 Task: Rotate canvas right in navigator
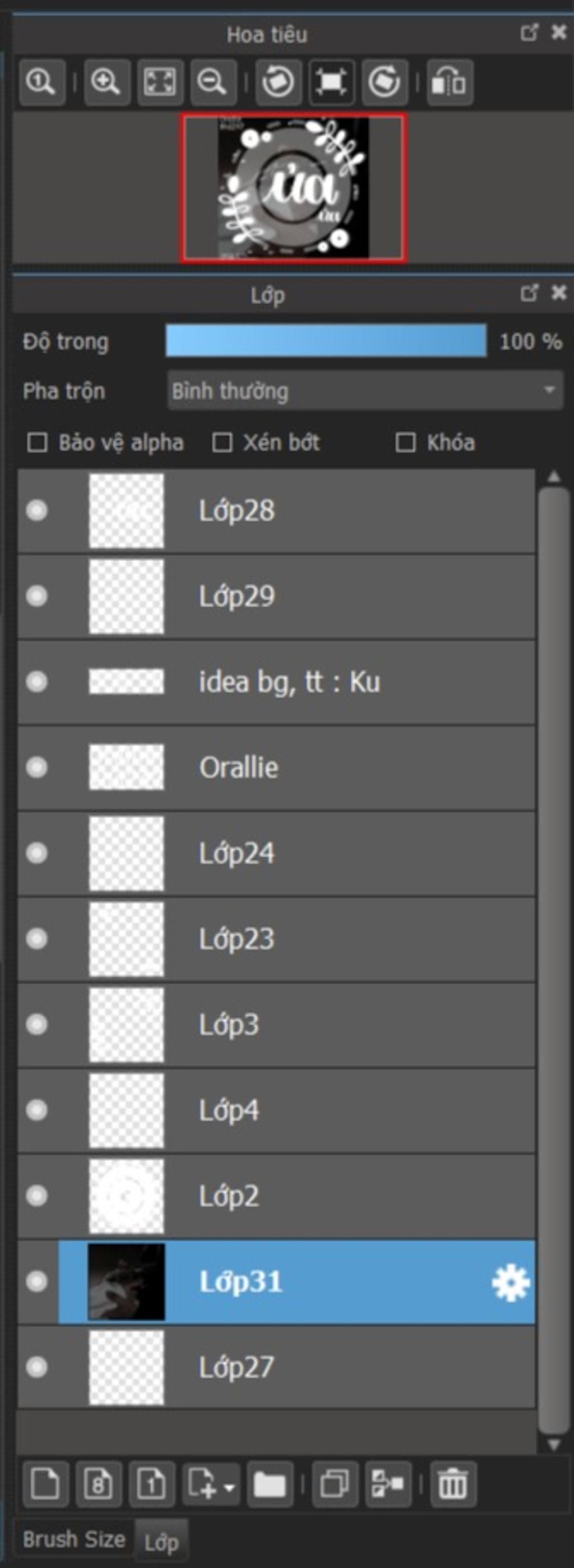pos(384,81)
